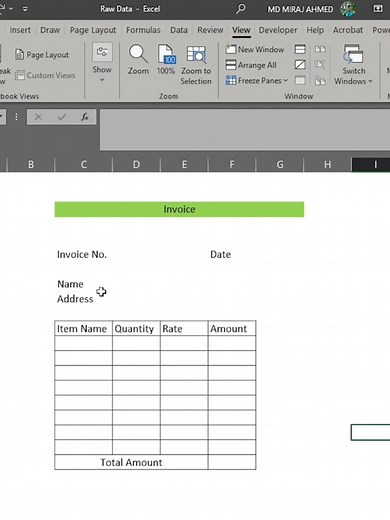Click the Split window icon

click(300, 49)
